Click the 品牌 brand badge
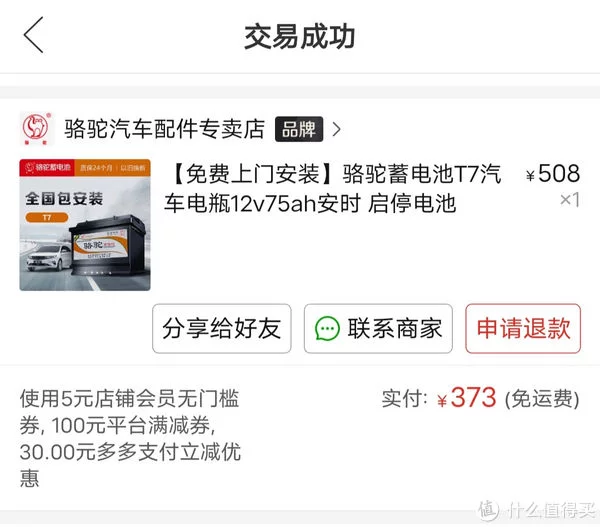The height and width of the screenshot is (527, 600). [x=299, y=129]
